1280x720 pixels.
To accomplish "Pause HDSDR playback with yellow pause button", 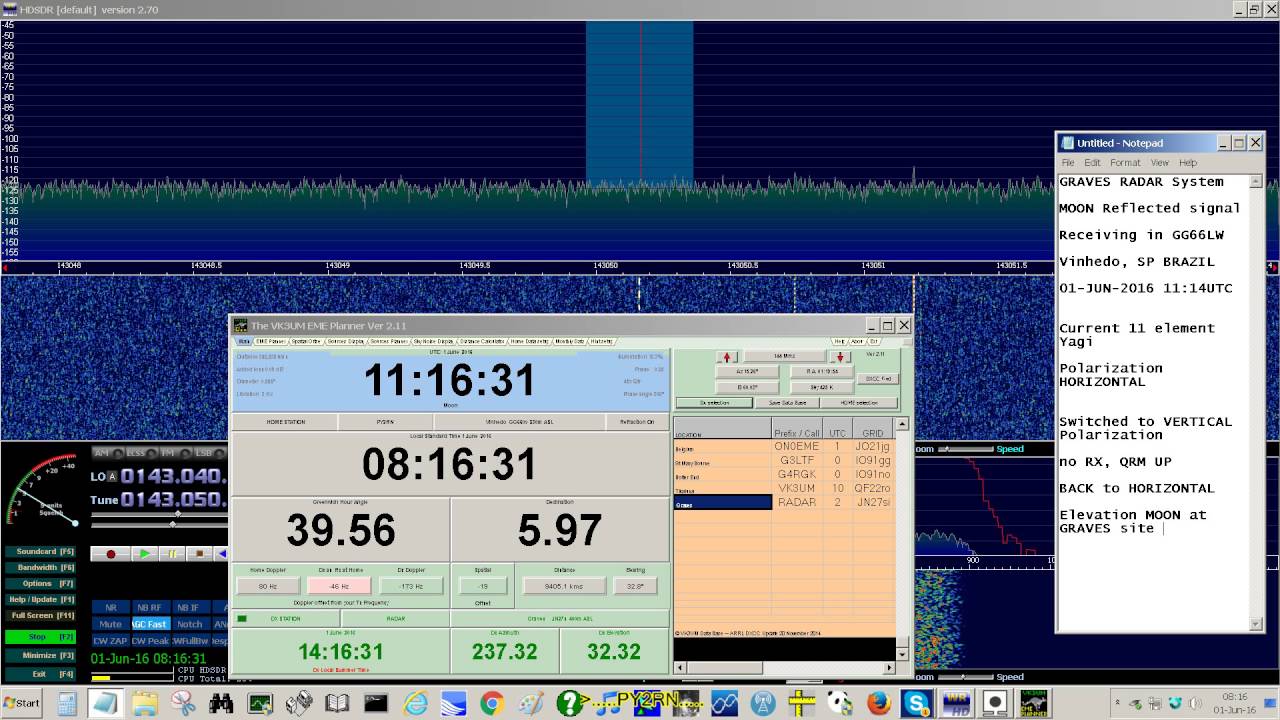I will click(172, 553).
